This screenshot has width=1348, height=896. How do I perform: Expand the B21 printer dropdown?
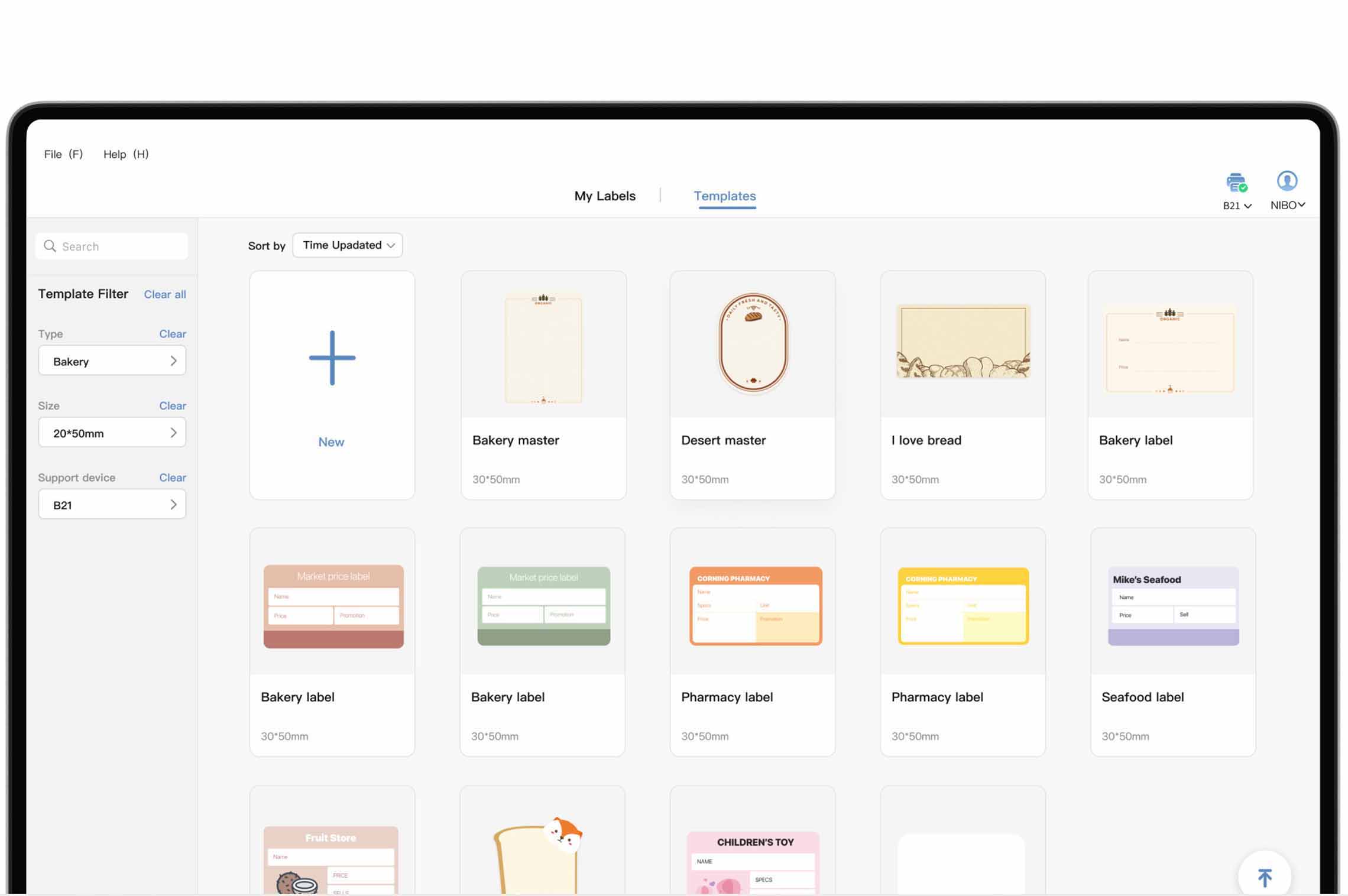[x=1237, y=206]
